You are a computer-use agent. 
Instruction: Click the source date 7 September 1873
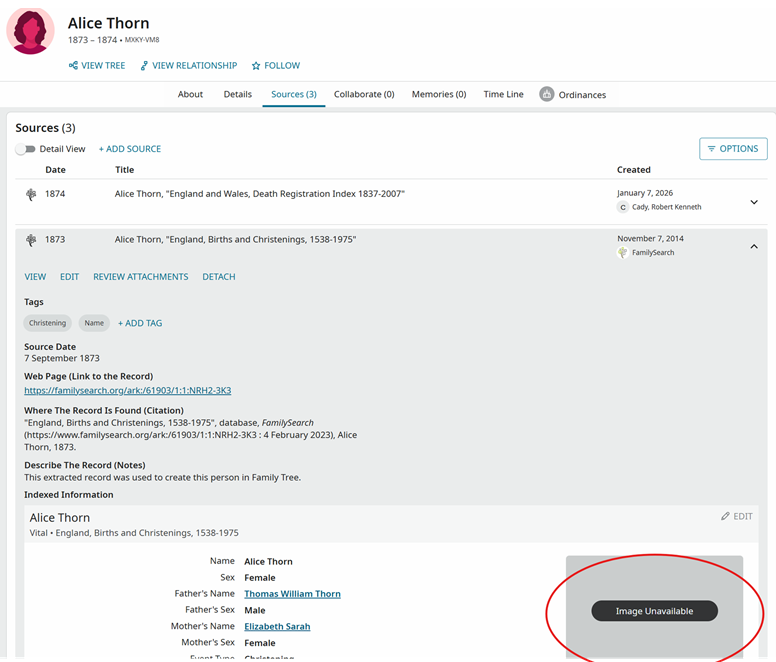pyautogui.click(x=62, y=358)
